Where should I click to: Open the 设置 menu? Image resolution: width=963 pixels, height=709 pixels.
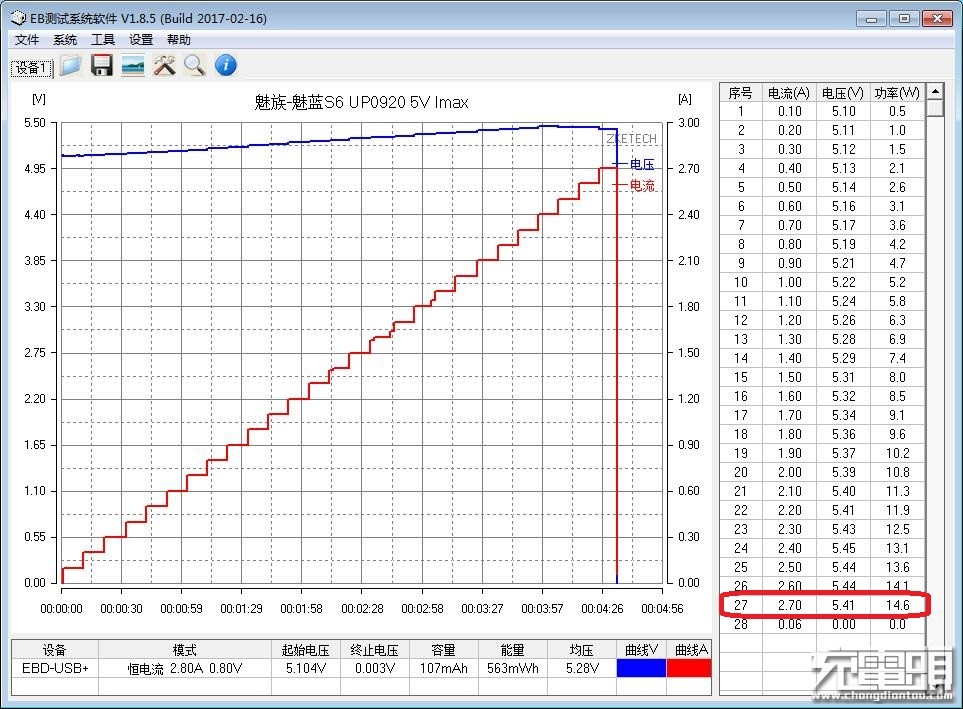141,40
